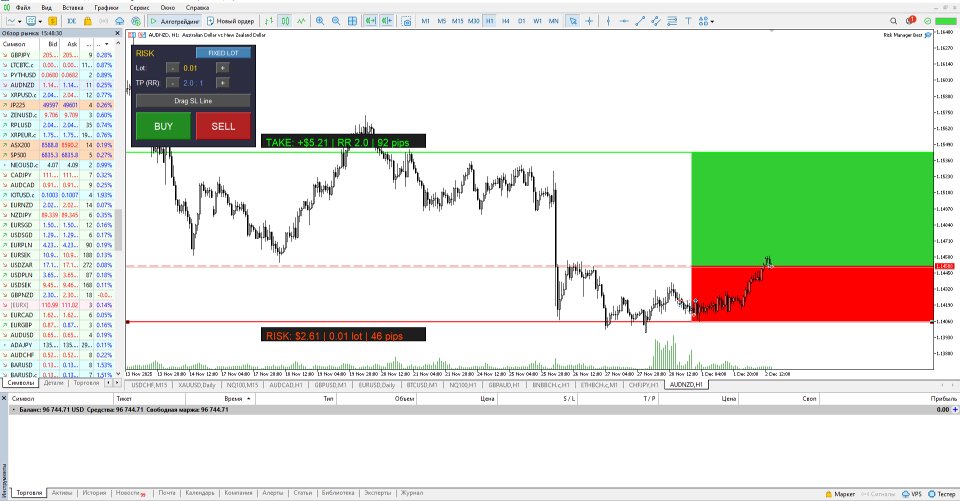Select the JP225 row in Market Watch
The image size is (960, 501).
pos(58,105)
